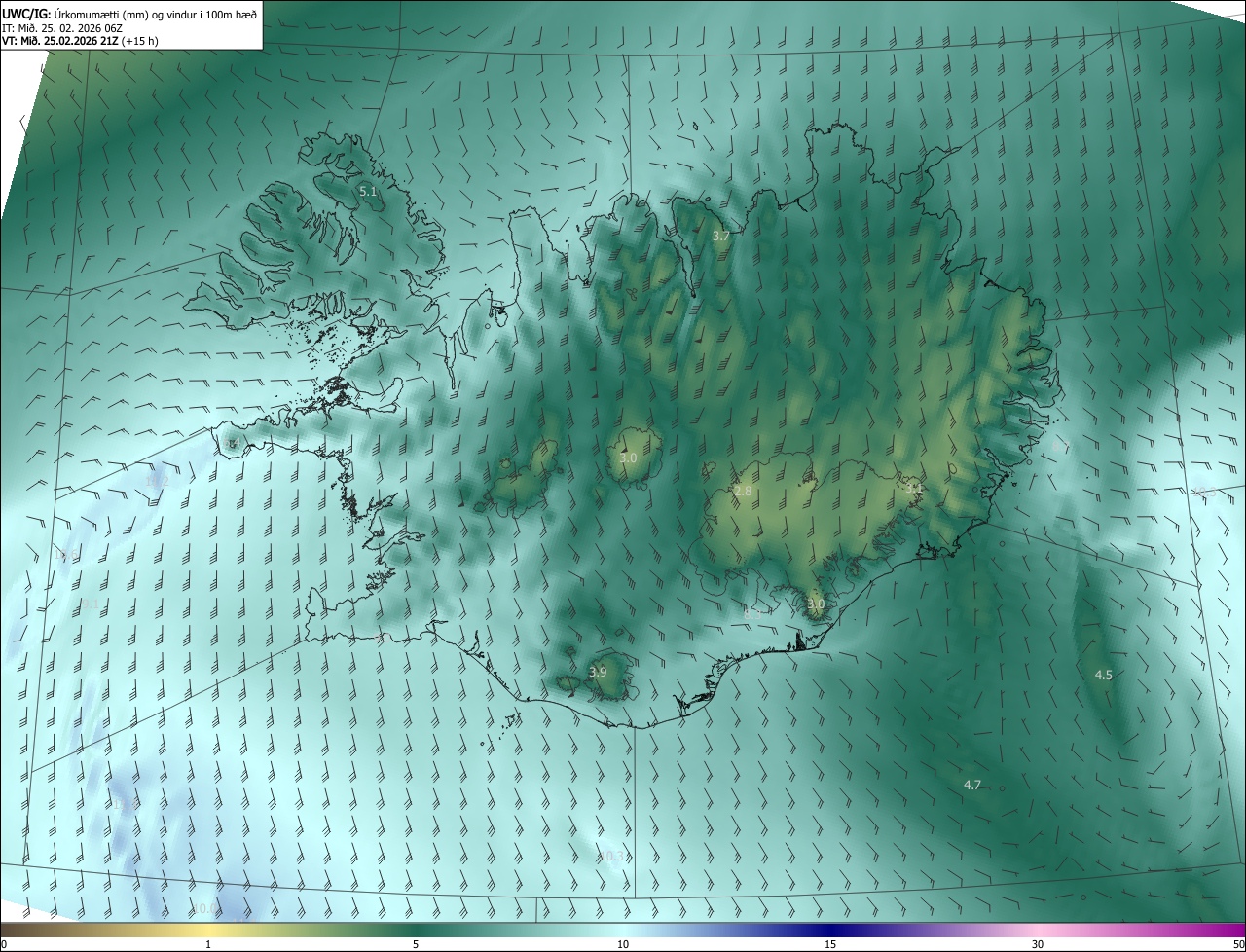This screenshot has height=952, width=1246.
Task: Click the 5 tick on the color scale
Action: point(416,944)
